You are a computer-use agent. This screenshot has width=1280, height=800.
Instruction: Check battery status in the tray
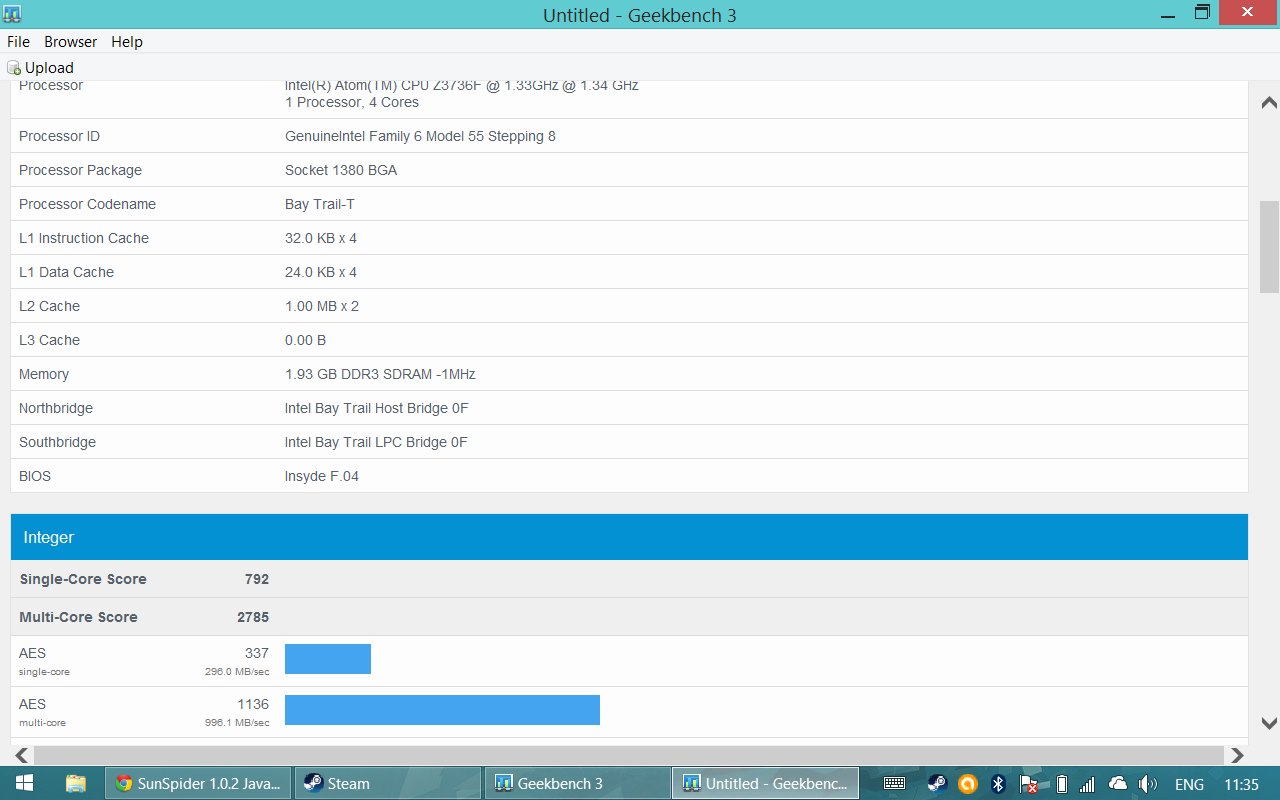tap(1062, 783)
